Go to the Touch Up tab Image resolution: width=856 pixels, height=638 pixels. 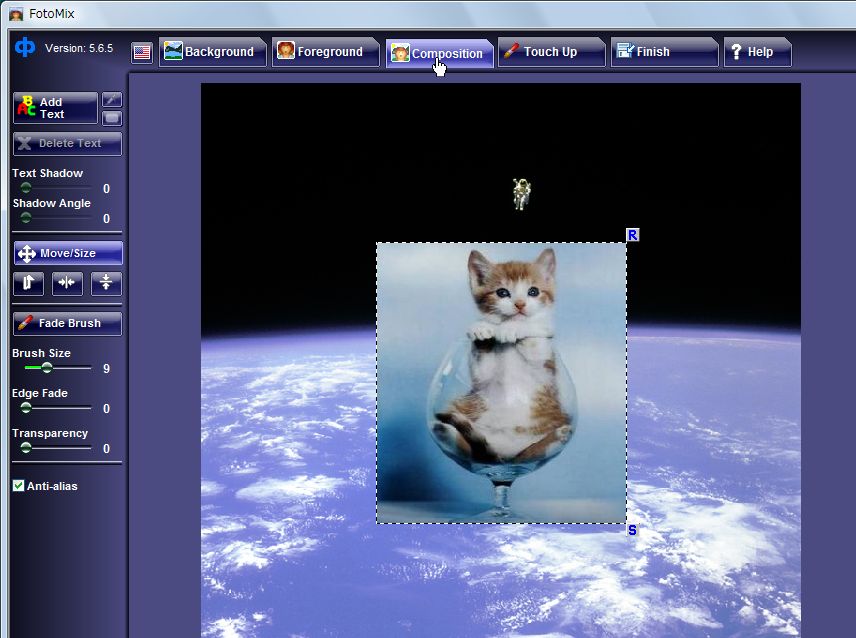pos(551,52)
